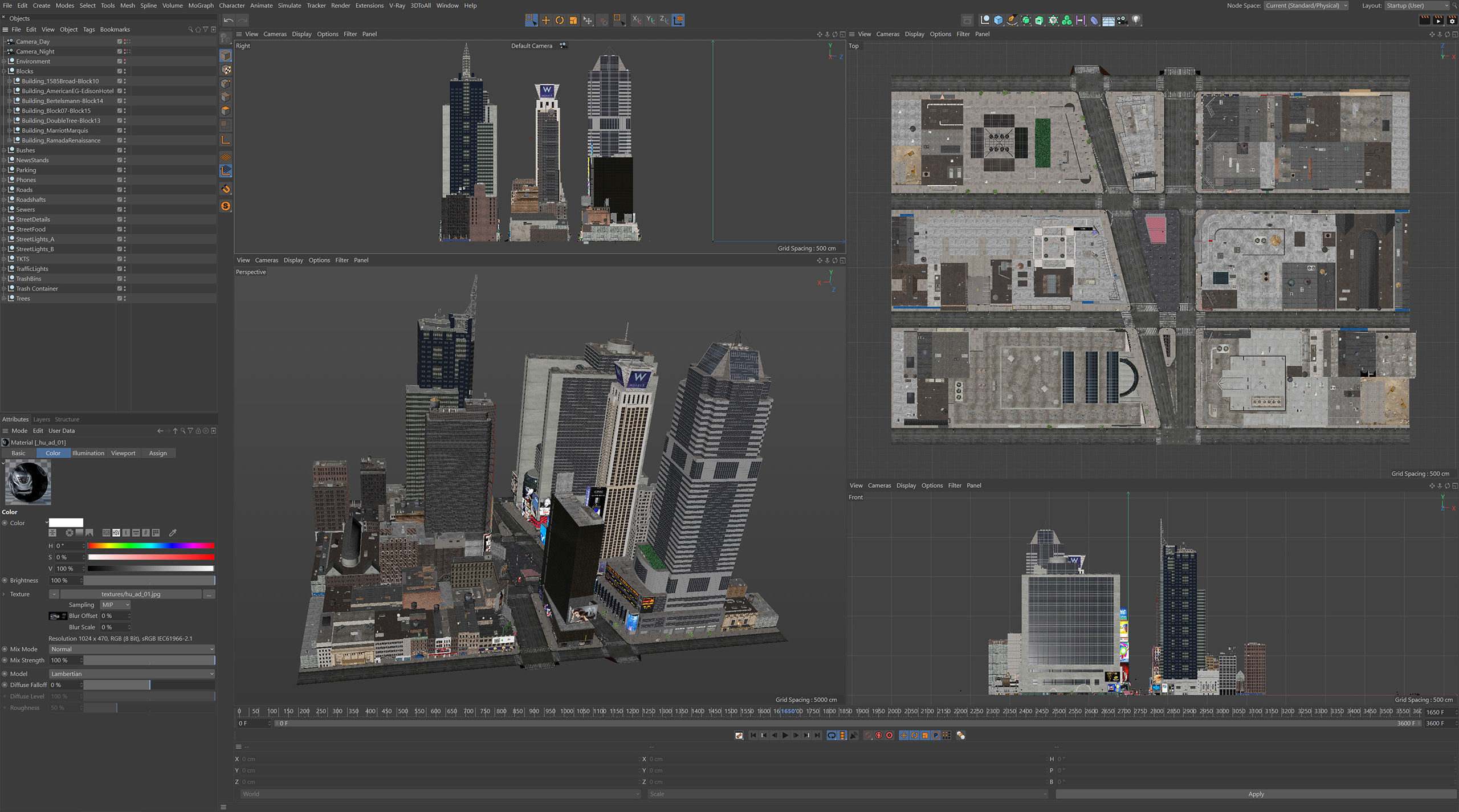1459x812 pixels.
Task: Switch to the Illumination material tab
Action: (88, 453)
